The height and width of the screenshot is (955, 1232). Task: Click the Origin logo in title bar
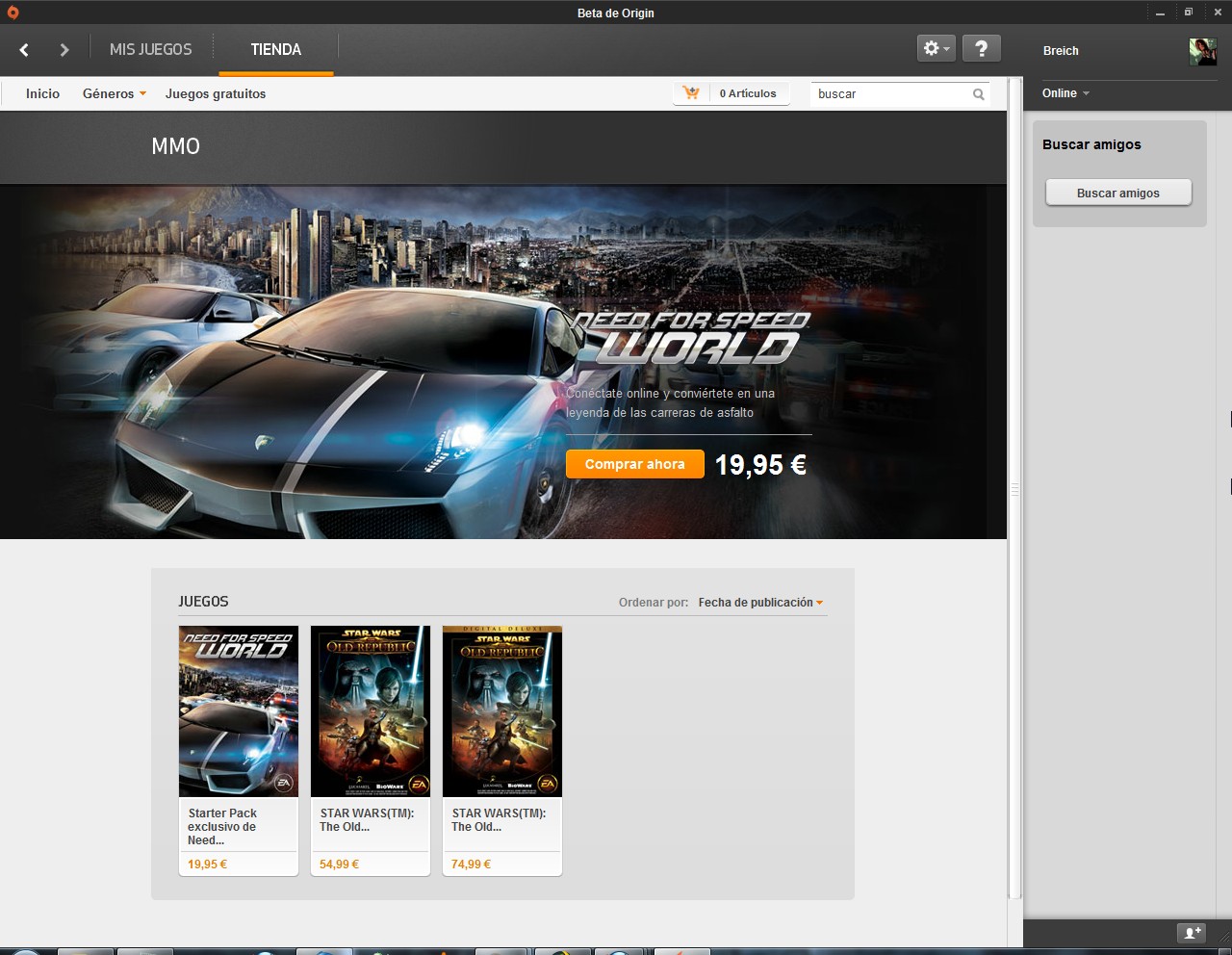[13, 13]
